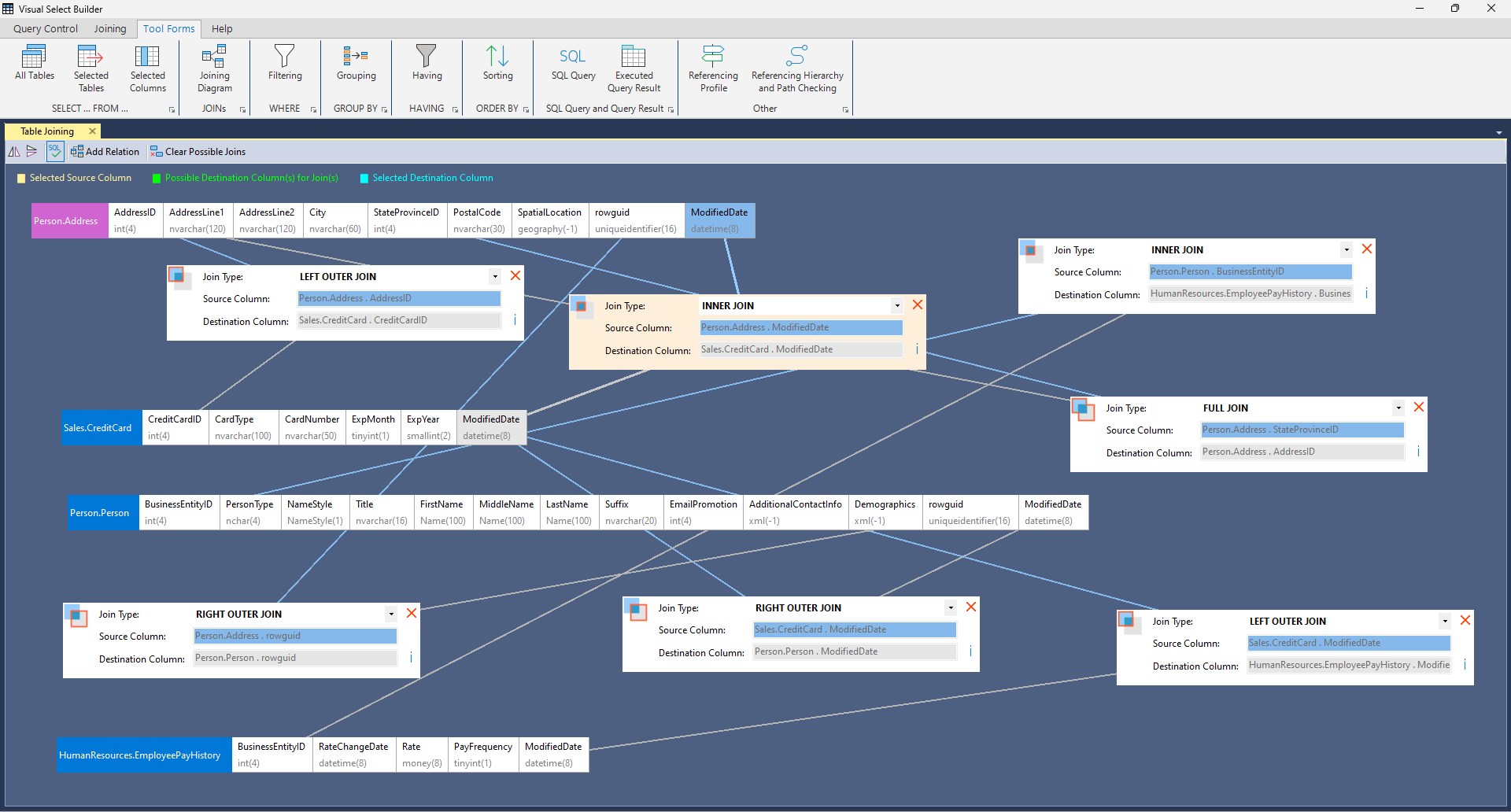1511x812 pixels.
Task: Select the PayFrequency column of EmployeePayHistory
Action: tap(483, 755)
